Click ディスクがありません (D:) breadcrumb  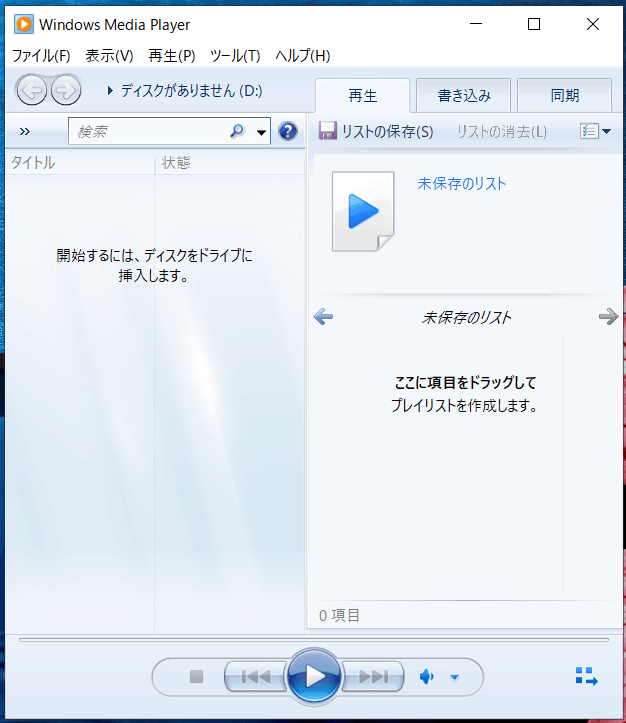coord(192,90)
